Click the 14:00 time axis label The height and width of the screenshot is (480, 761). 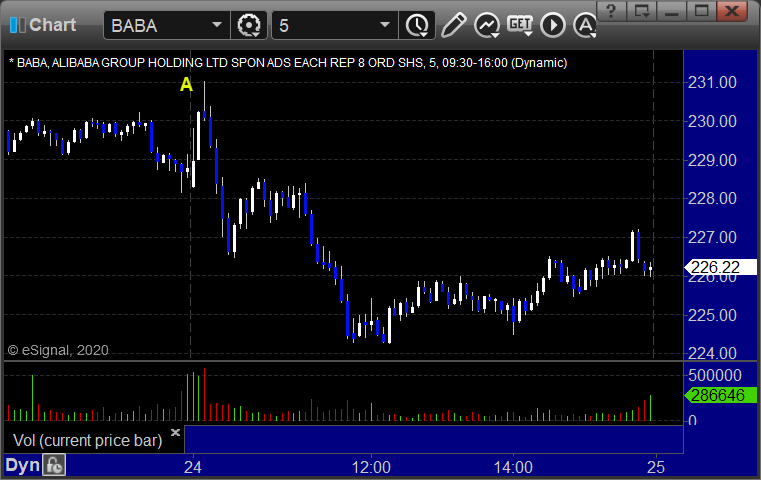tap(513, 467)
